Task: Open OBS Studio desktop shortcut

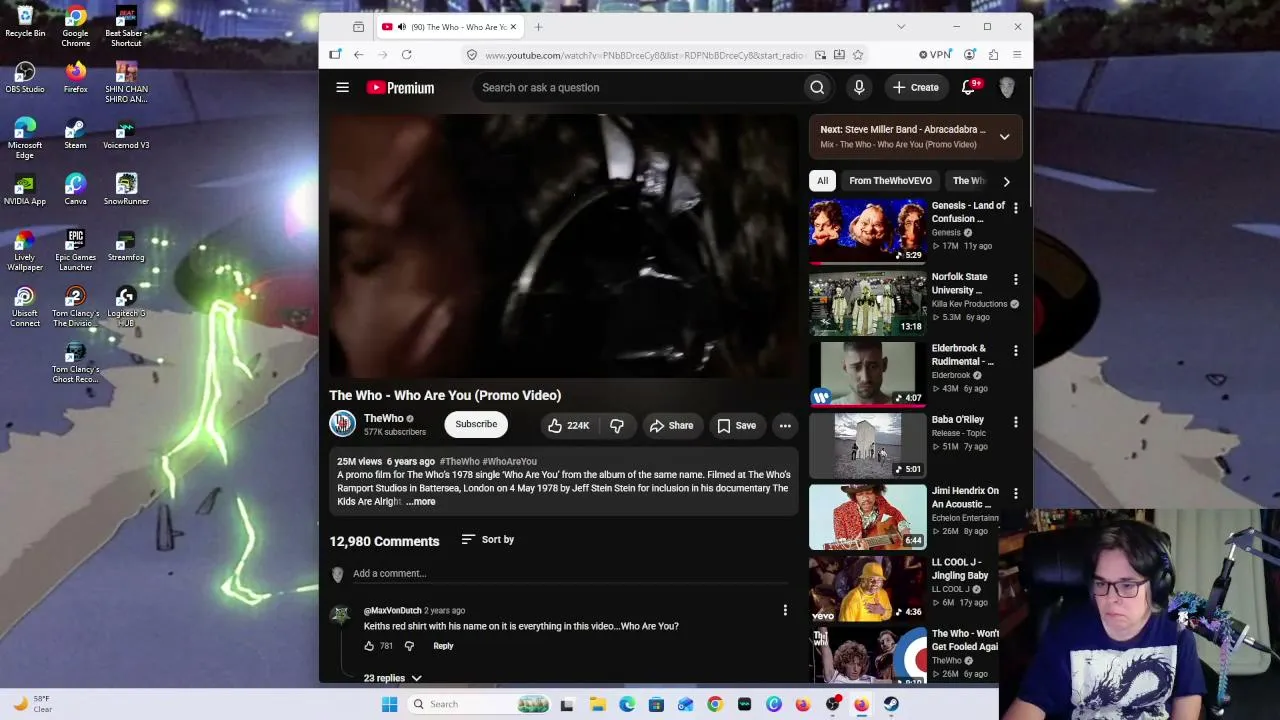Action: [x=25, y=78]
